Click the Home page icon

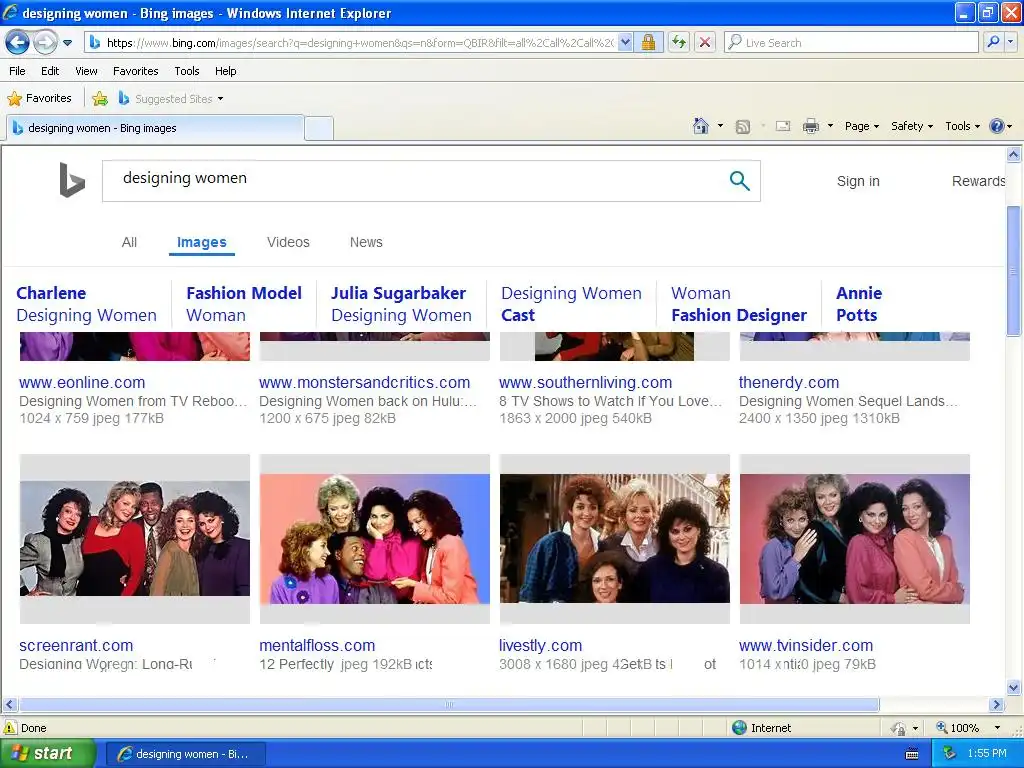[x=701, y=126]
